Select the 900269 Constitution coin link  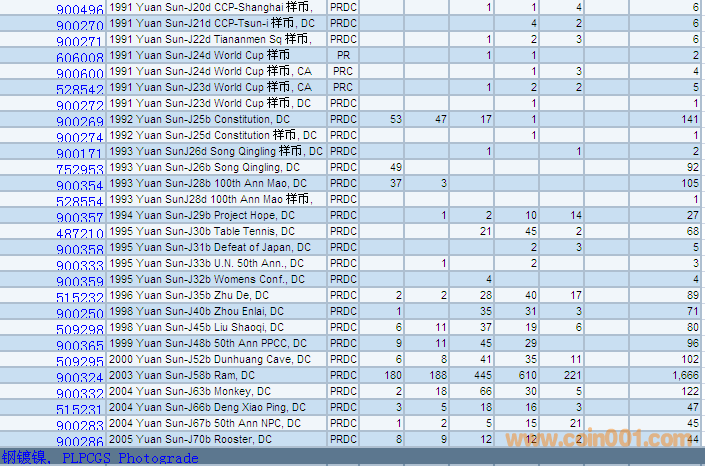click(80, 122)
